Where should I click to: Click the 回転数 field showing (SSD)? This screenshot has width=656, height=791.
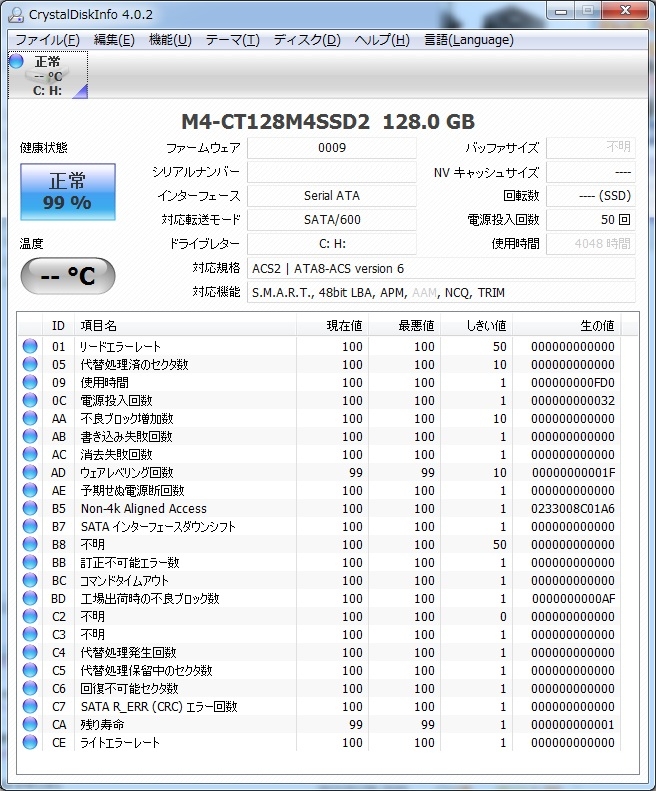[x=590, y=196]
